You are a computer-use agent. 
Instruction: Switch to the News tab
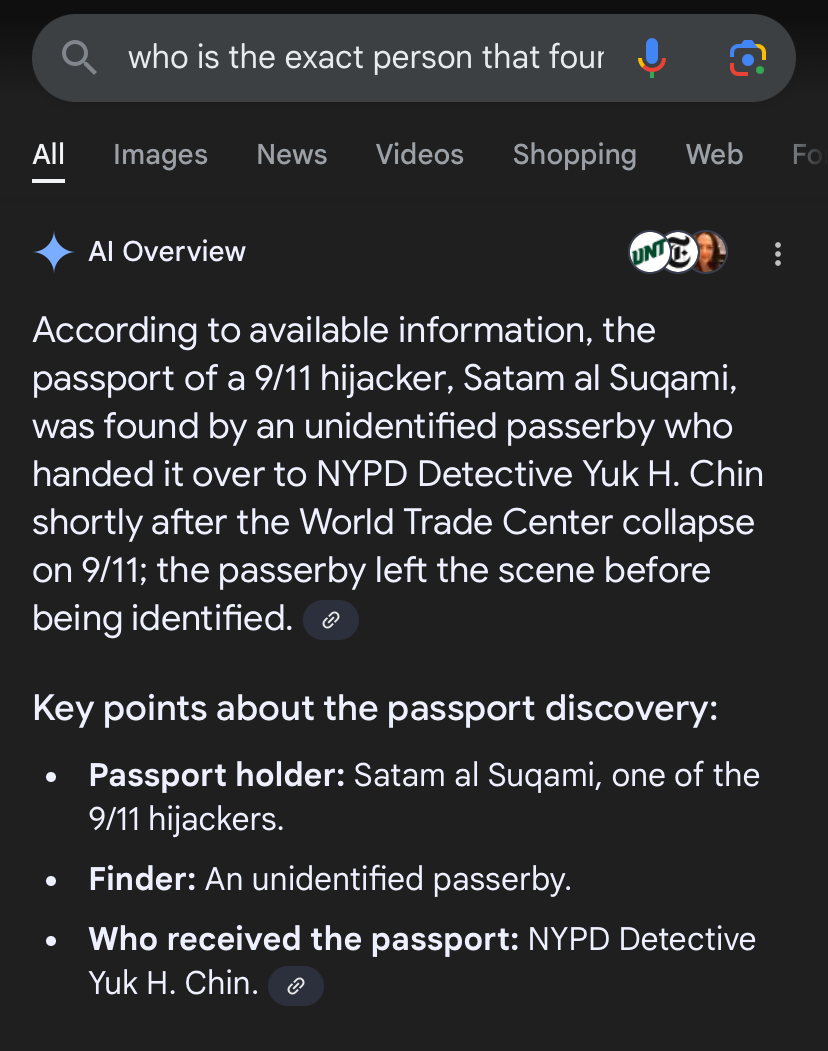coord(292,155)
